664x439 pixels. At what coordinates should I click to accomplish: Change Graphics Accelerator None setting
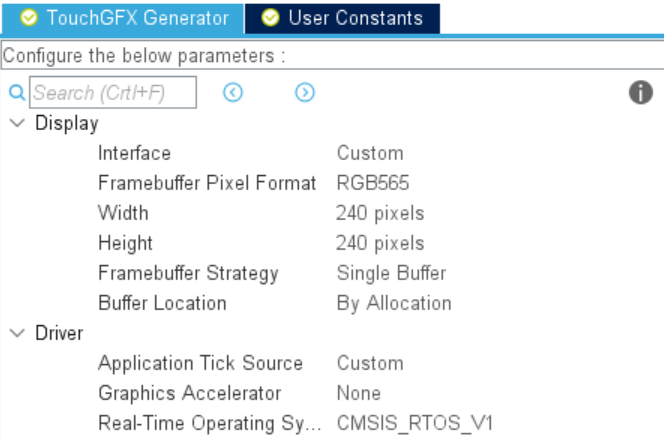(359, 393)
